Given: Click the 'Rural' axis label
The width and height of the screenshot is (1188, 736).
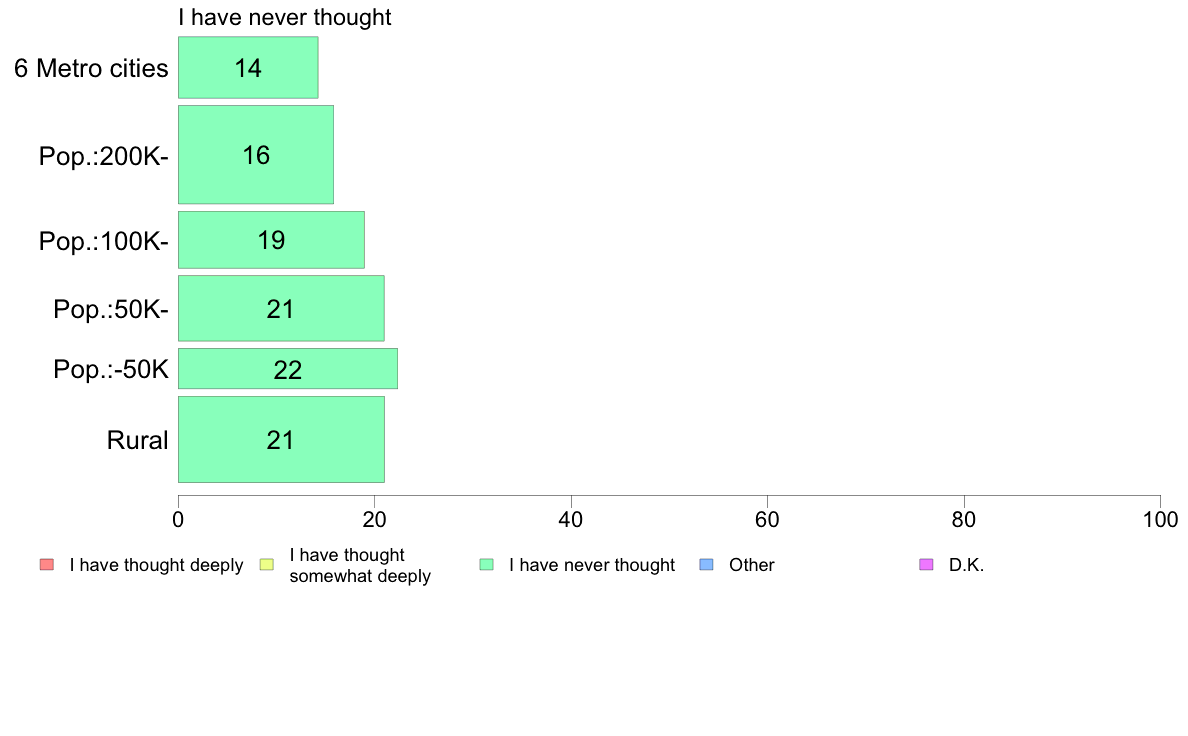Looking at the screenshot, I should click(x=137, y=440).
